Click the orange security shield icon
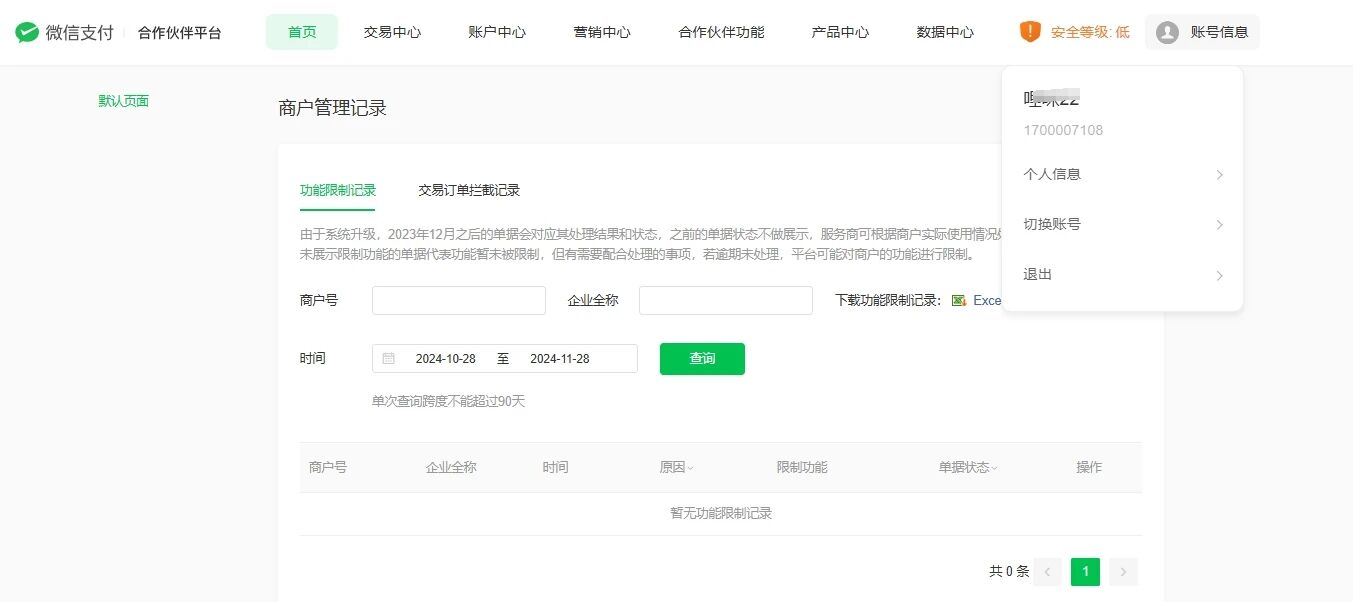This screenshot has width=1353, height=602. point(1030,32)
